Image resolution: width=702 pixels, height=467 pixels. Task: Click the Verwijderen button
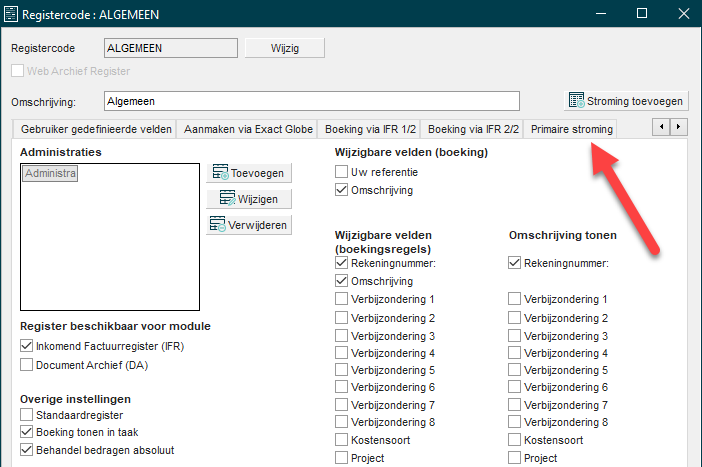[x=249, y=225]
